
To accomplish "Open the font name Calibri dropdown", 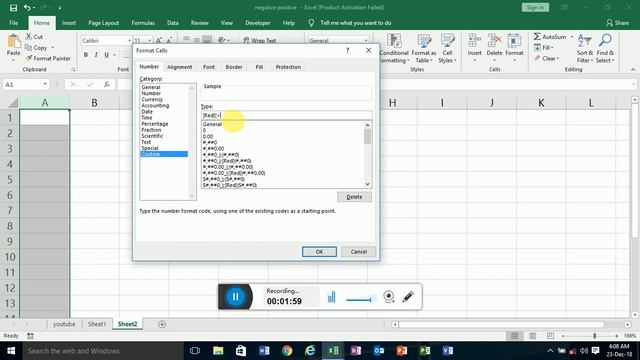I will (129, 40).
